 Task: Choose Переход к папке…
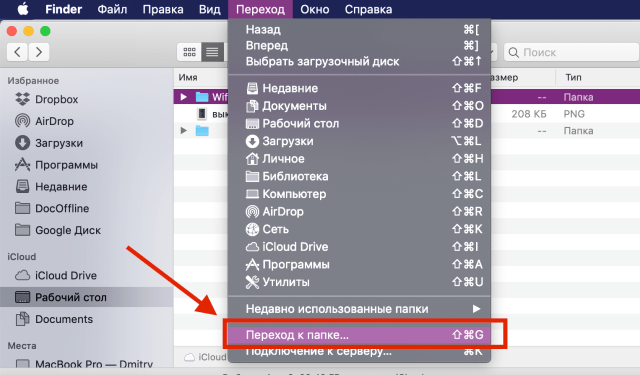[359, 335]
